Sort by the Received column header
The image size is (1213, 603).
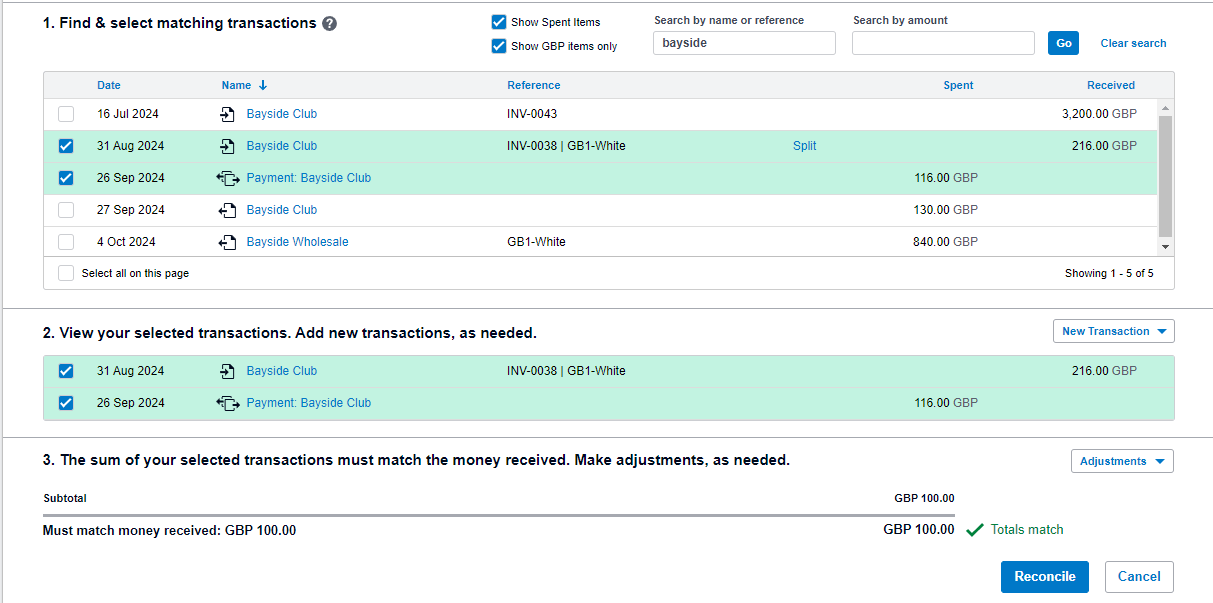pyautogui.click(x=1111, y=85)
